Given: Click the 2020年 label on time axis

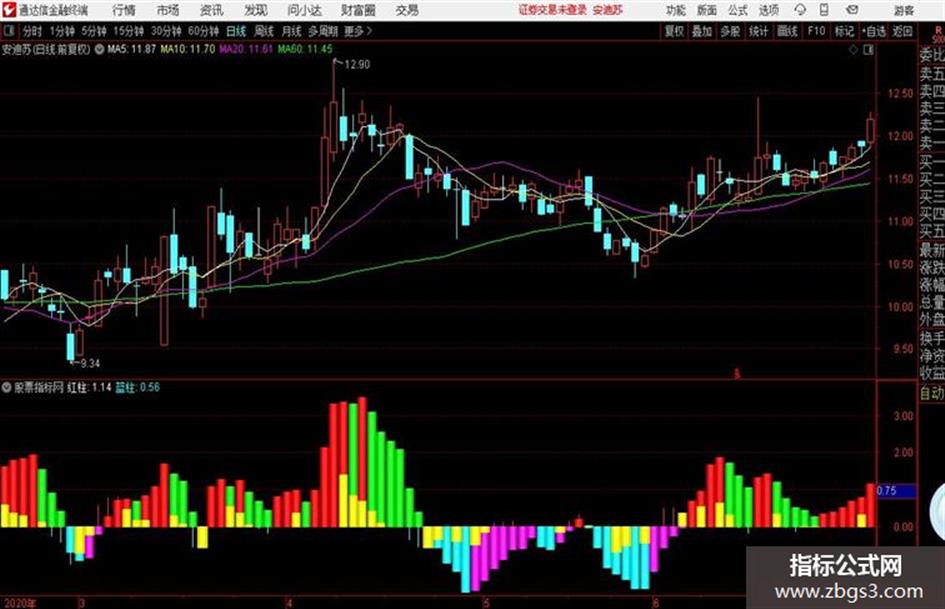Looking at the screenshot, I should pyautogui.click(x=19, y=603).
